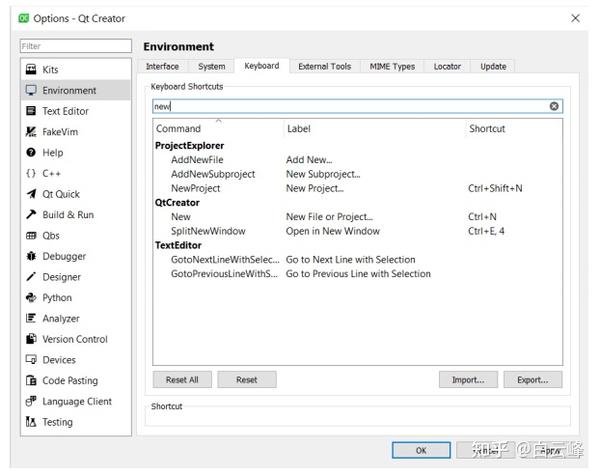Choose the Qt Quick paper-plane icon
The width and height of the screenshot is (600, 475).
(x=31, y=194)
